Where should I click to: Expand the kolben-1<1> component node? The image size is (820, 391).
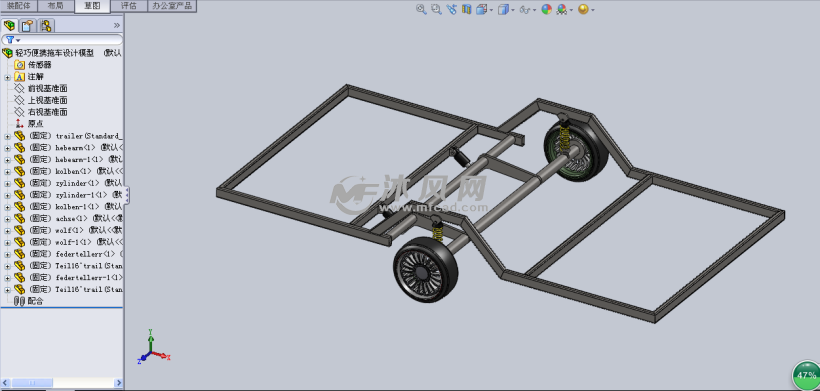7,207
